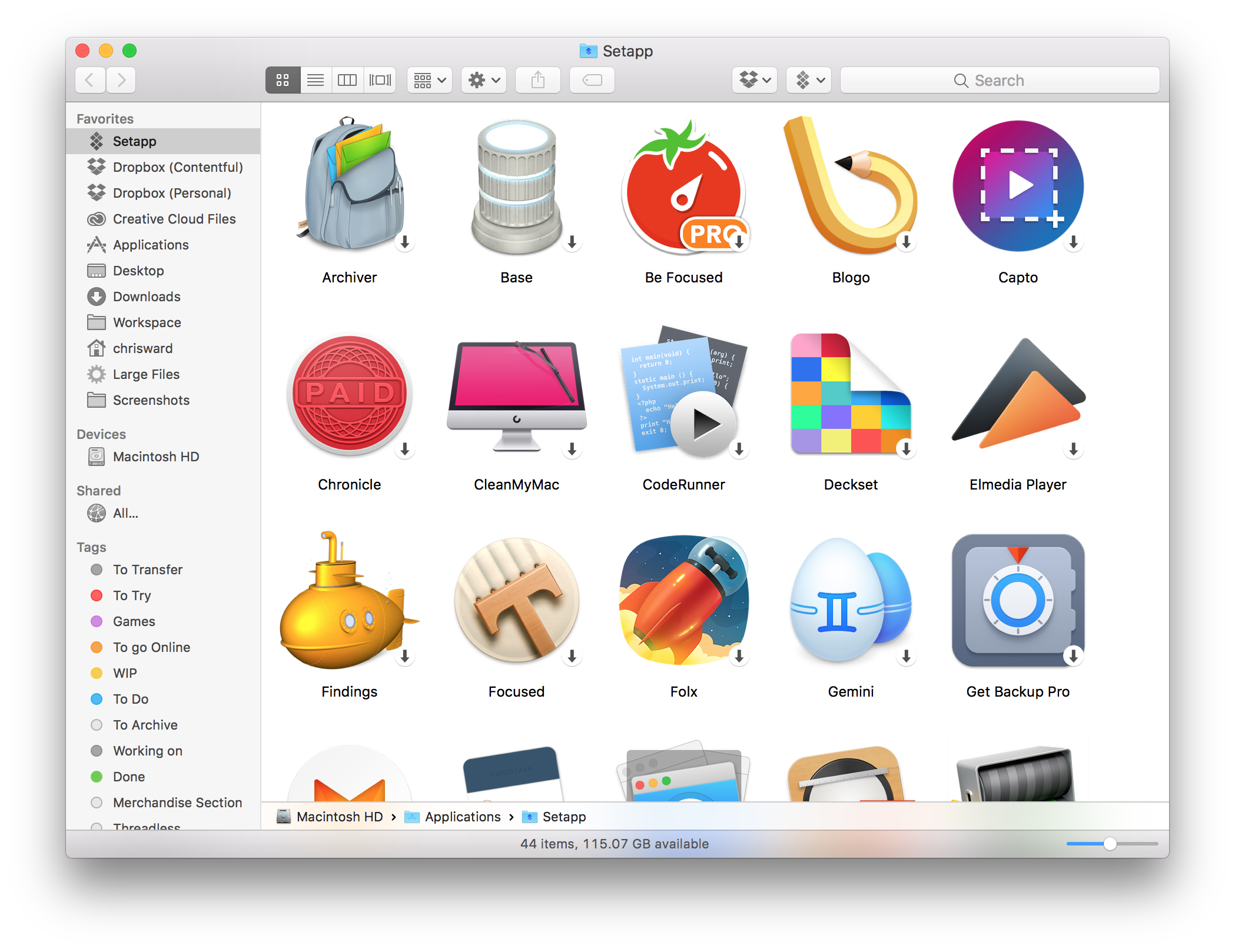The image size is (1235, 952).
Task: Click the Share toolbar button
Action: pos(537,80)
